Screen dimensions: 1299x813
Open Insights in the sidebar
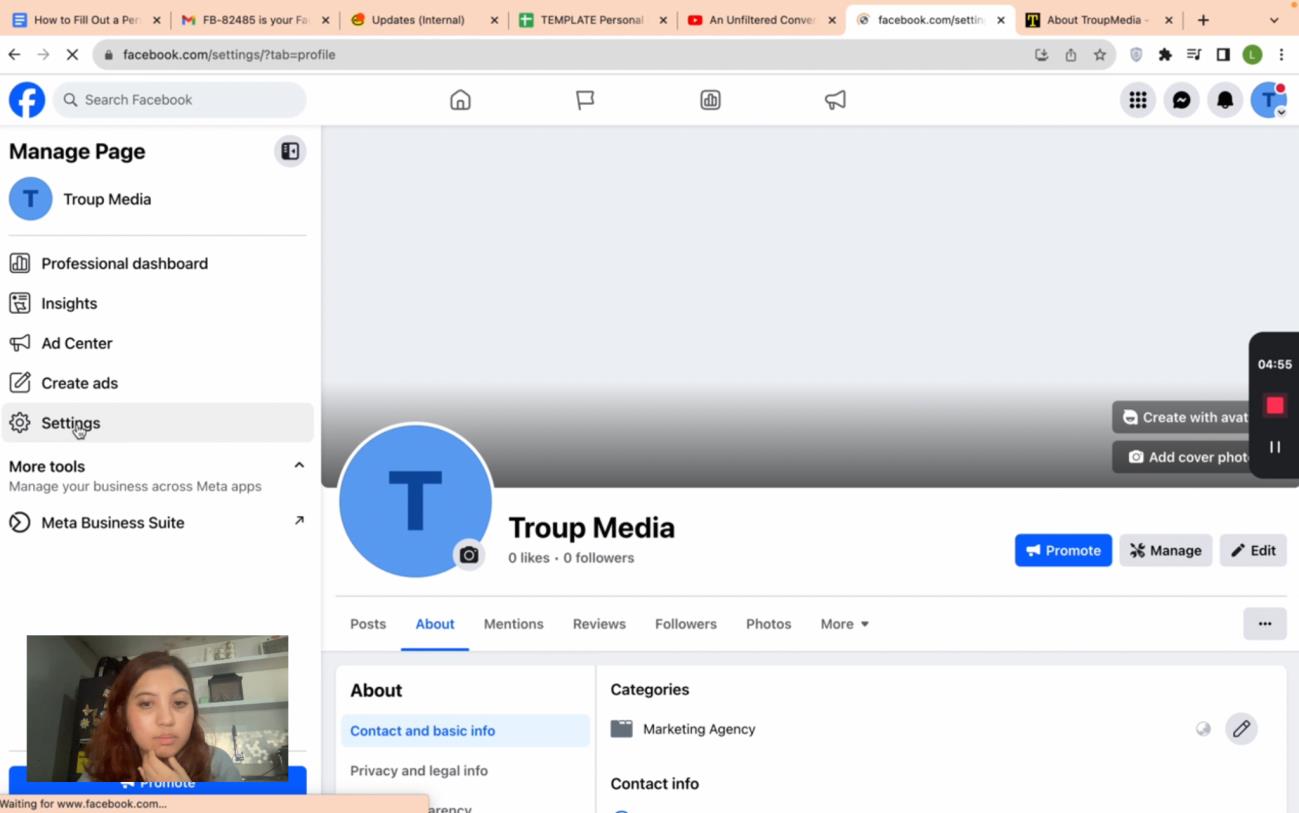point(69,303)
